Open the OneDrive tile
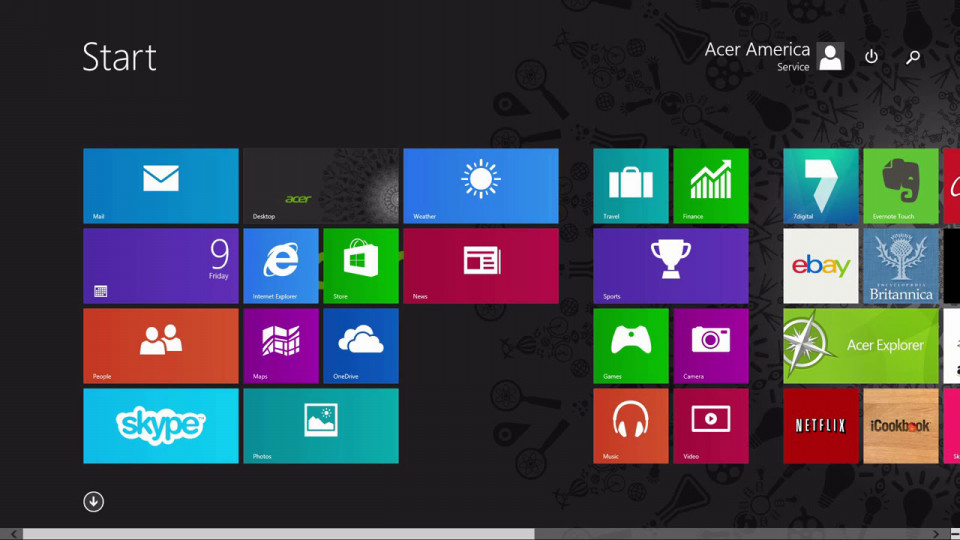The image size is (960, 540). [x=361, y=346]
